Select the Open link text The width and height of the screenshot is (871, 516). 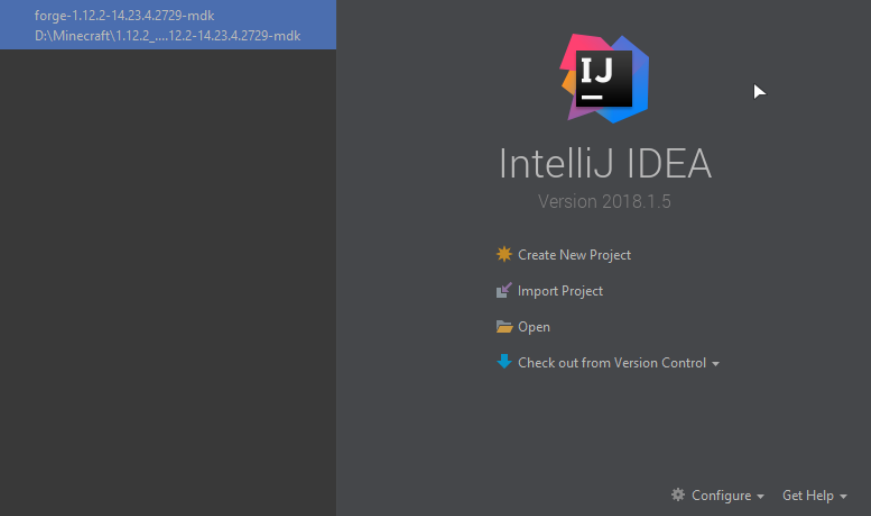tap(534, 327)
